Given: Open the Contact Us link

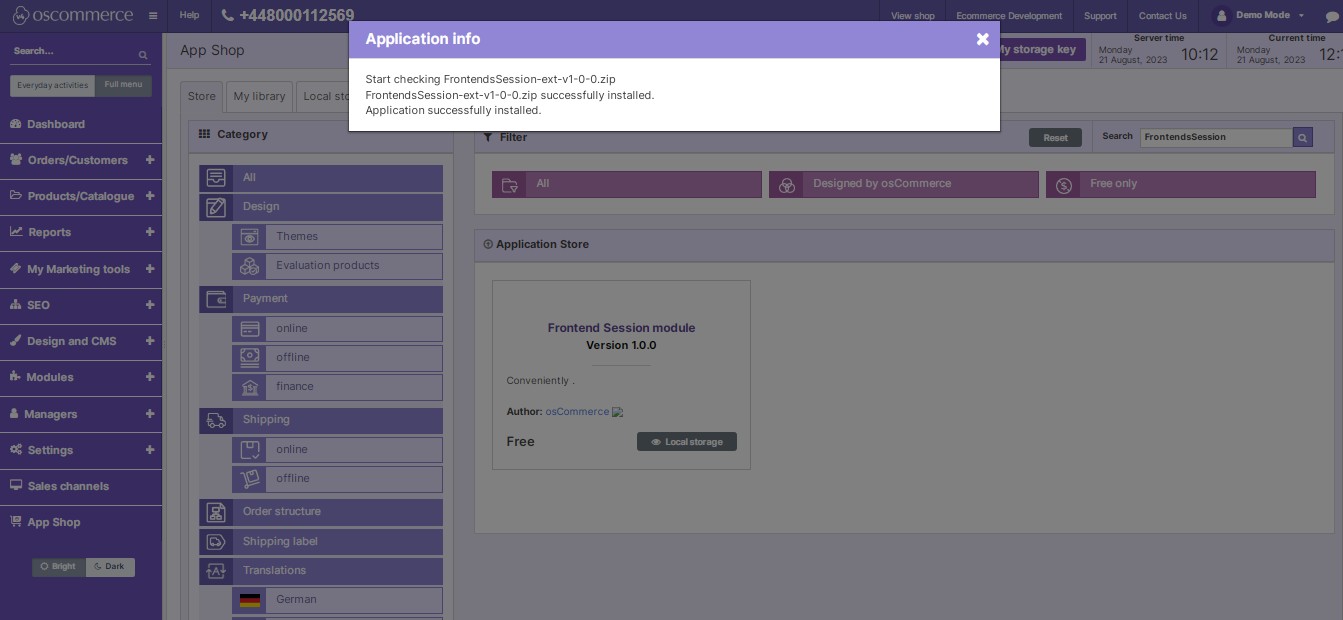Looking at the screenshot, I should (1163, 16).
